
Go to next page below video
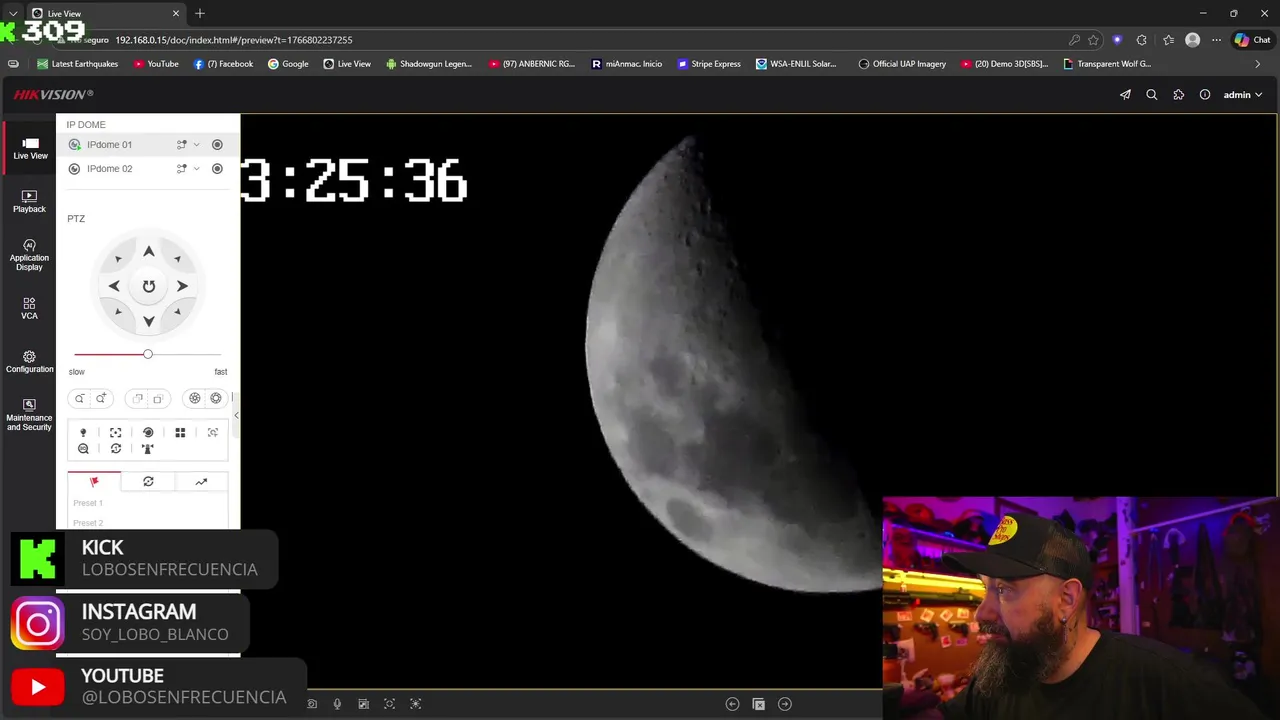(x=785, y=704)
